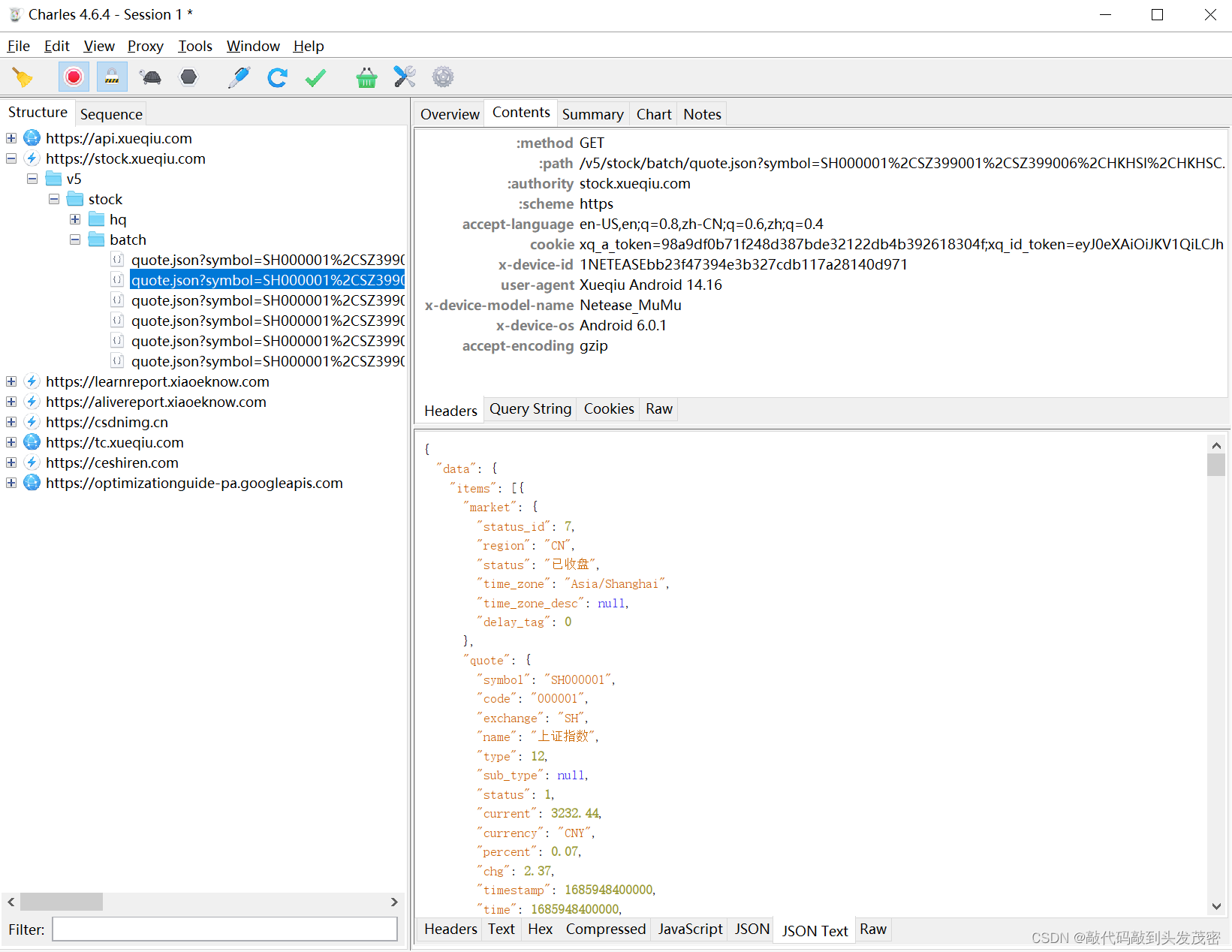This screenshot has width=1232, height=952.
Task: Open response JSON tab
Action: (x=752, y=929)
